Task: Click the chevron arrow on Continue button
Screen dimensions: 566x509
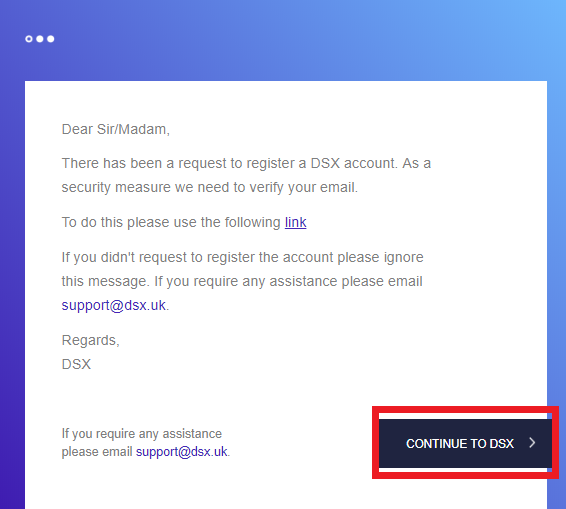Action: (532, 443)
